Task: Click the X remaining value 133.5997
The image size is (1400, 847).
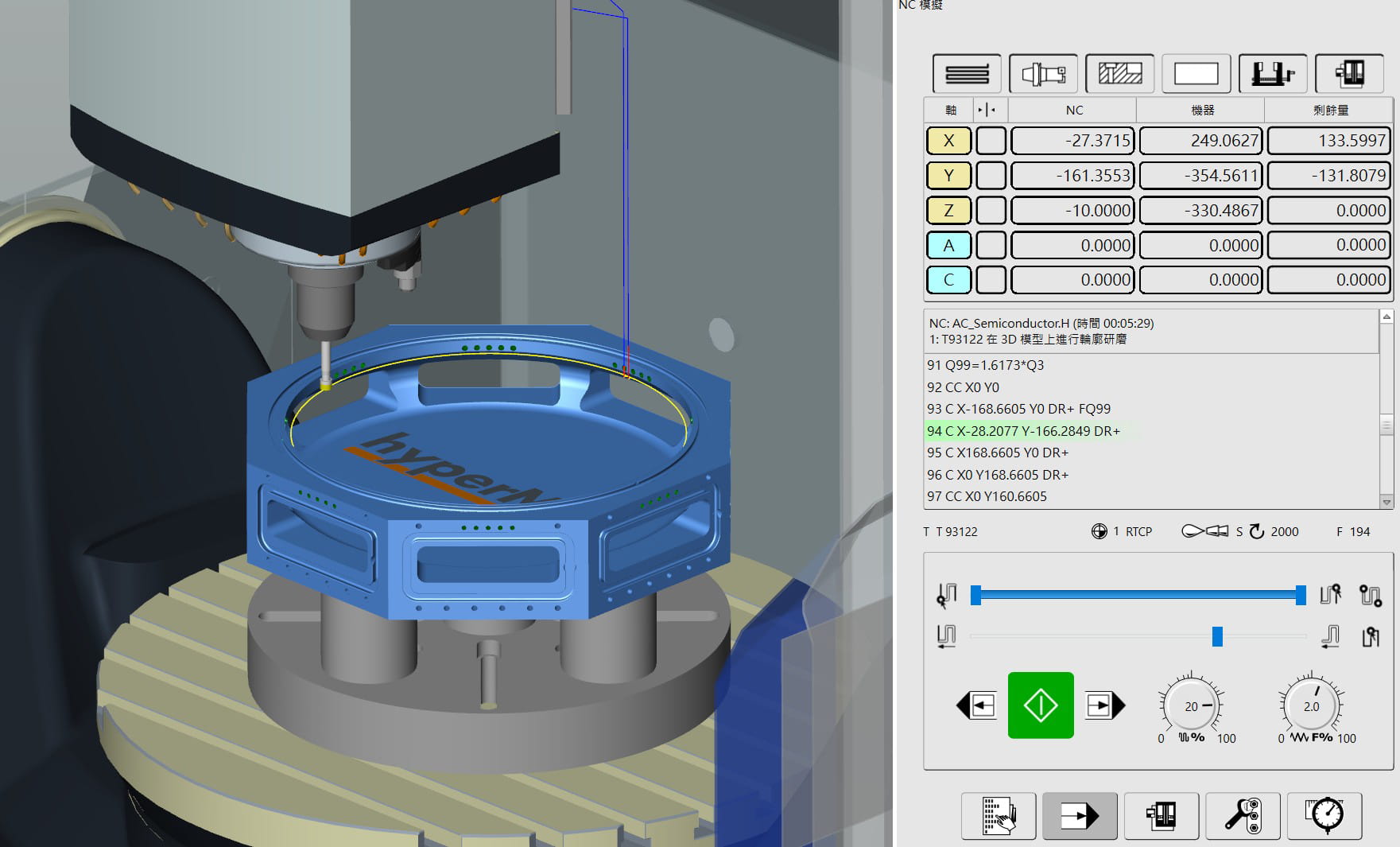Action: (1329, 141)
